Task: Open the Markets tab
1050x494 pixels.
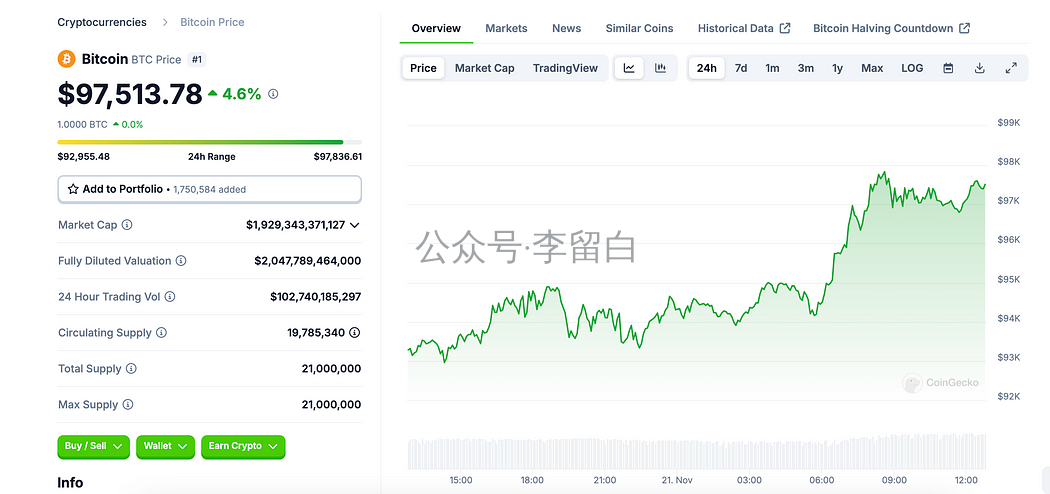Action: click(x=506, y=28)
